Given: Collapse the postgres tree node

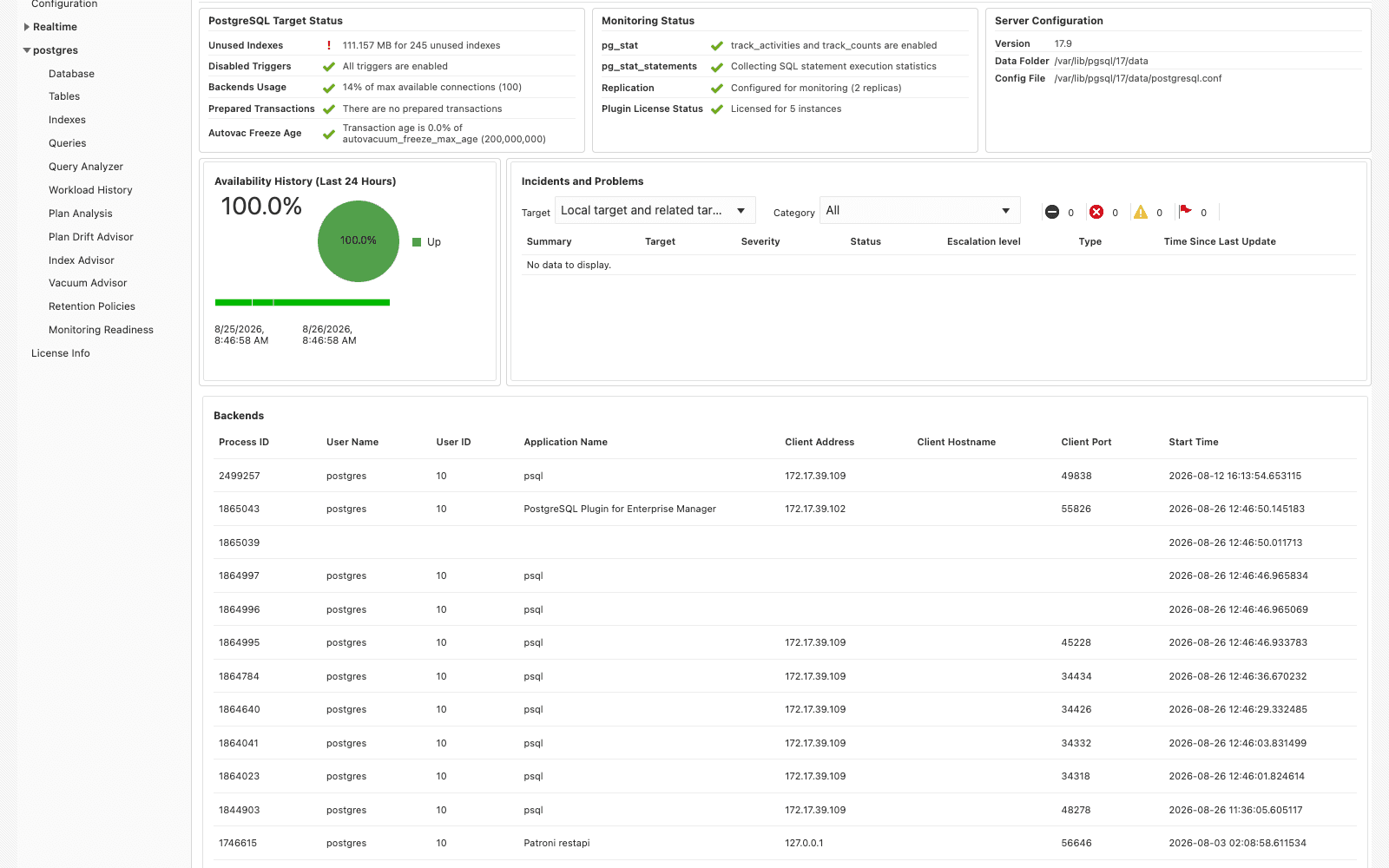Looking at the screenshot, I should pyautogui.click(x=27, y=50).
